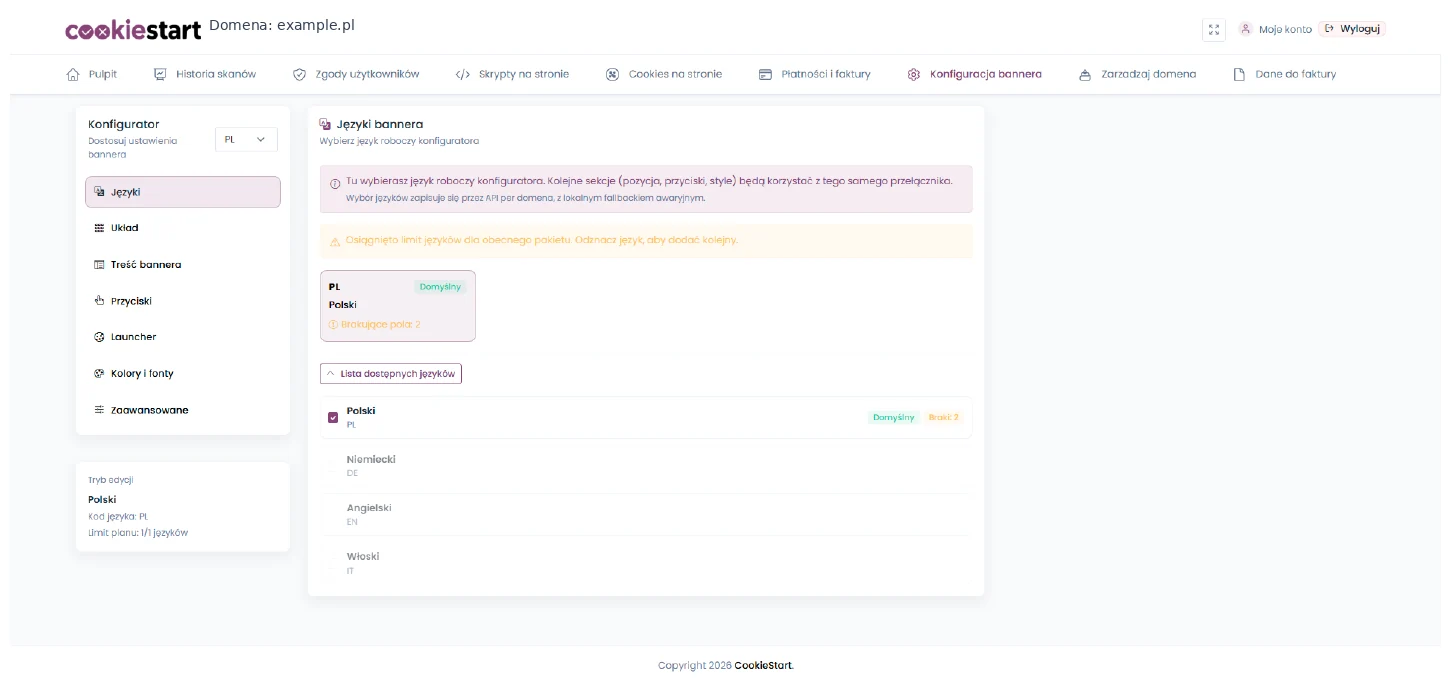Click Cookies na stronie cookie icon
Viewport: 1450px width, 700px height.
point(613,74)
